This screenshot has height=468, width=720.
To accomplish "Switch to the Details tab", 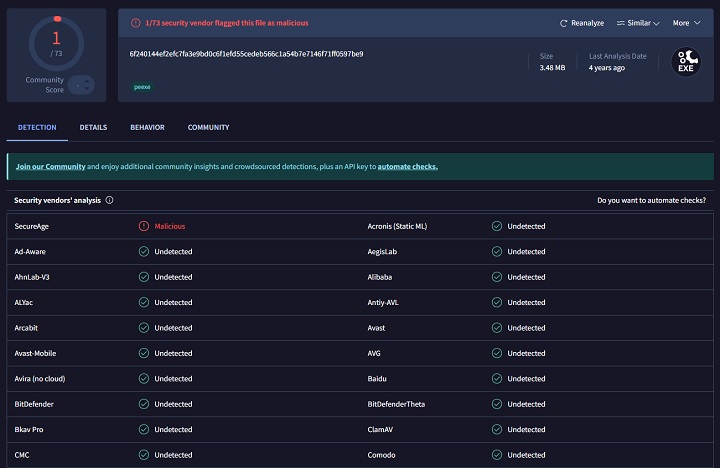I will click(93, 128).
